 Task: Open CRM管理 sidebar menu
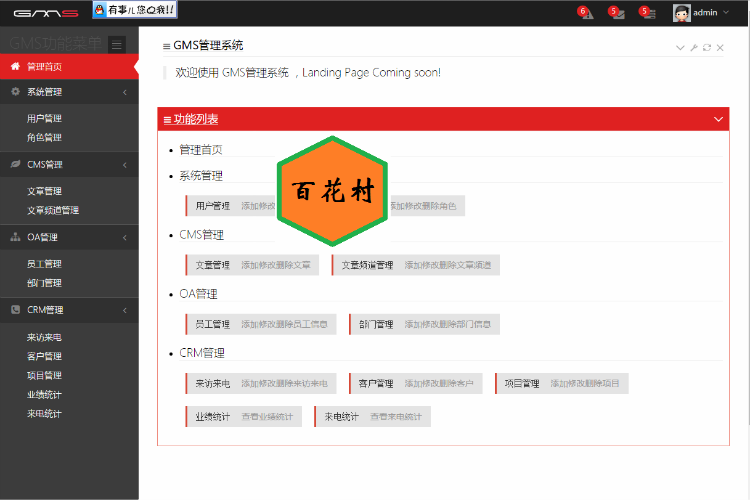(x=69, y=310)
